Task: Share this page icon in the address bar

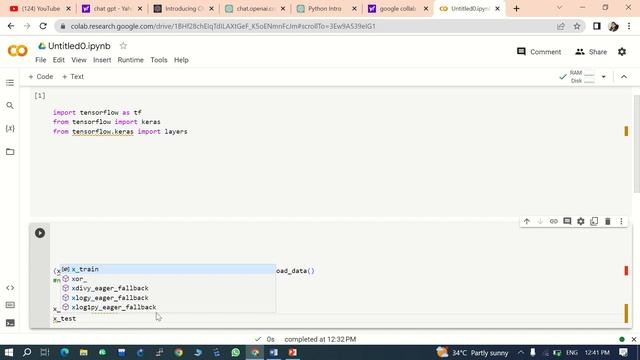Action: (561, 26)
